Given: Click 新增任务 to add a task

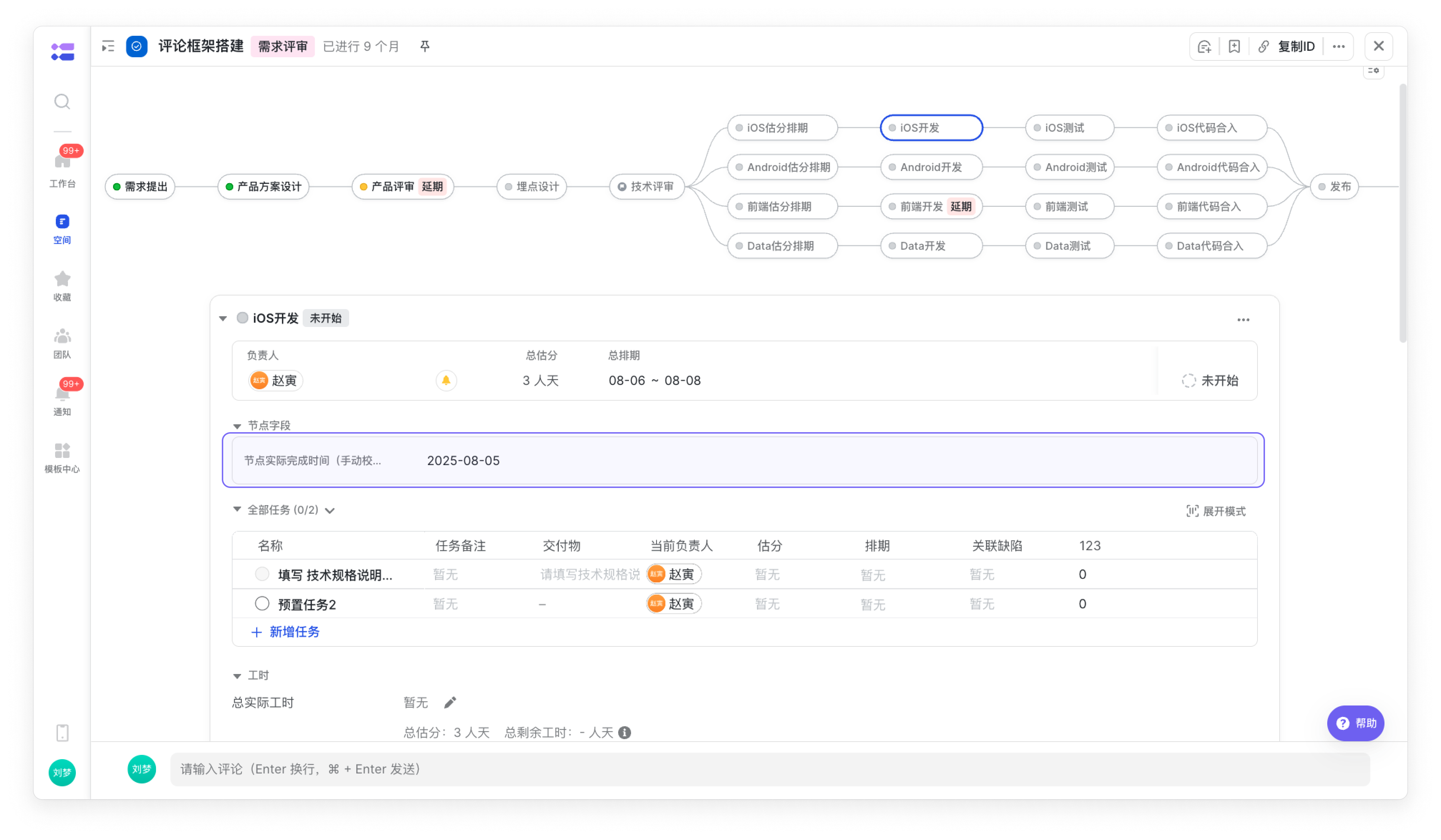Looking at the screenshot, I should (x=285, y=631).
